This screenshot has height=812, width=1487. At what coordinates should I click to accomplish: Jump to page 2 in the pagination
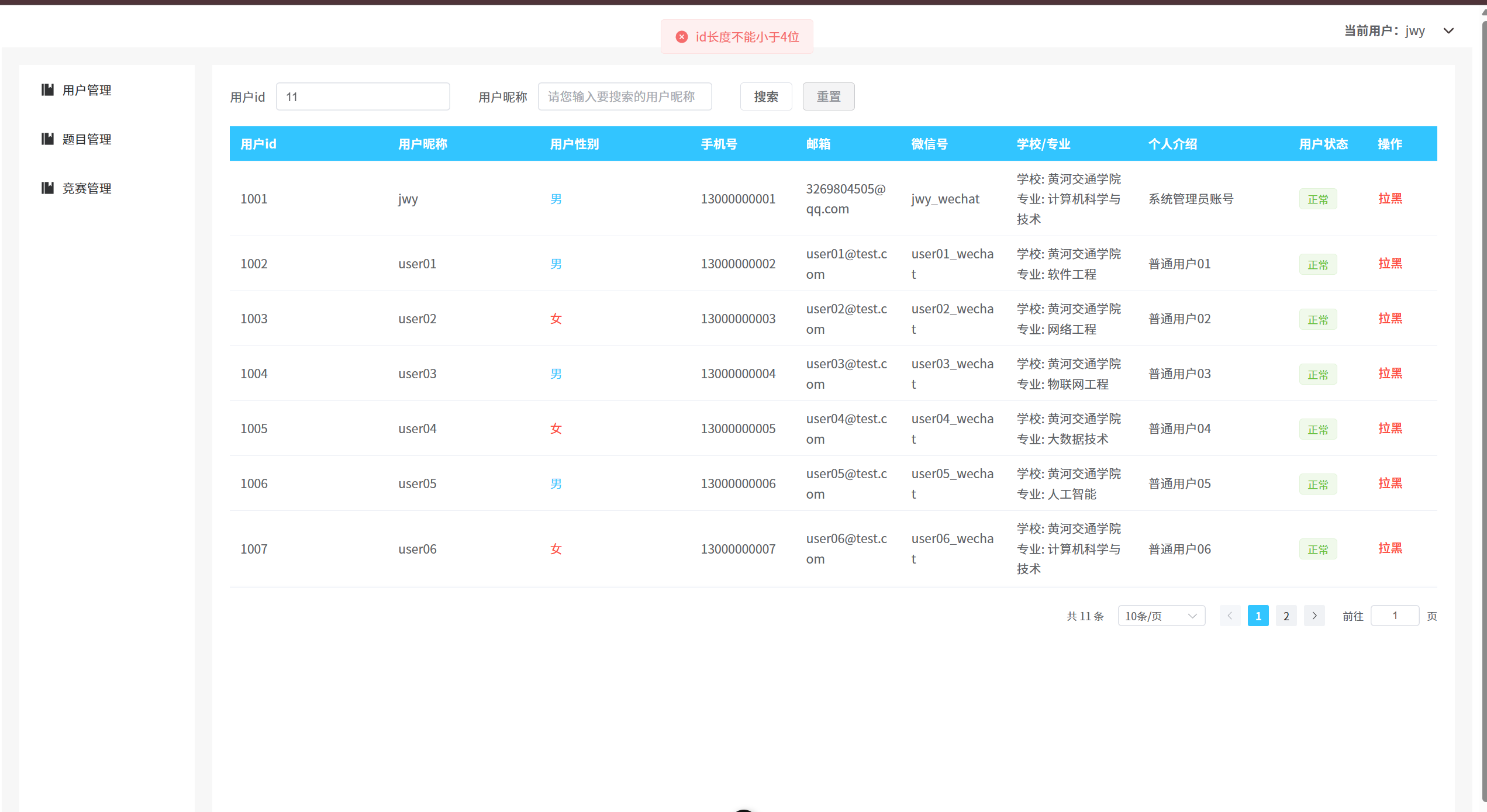click(1286, 616)
